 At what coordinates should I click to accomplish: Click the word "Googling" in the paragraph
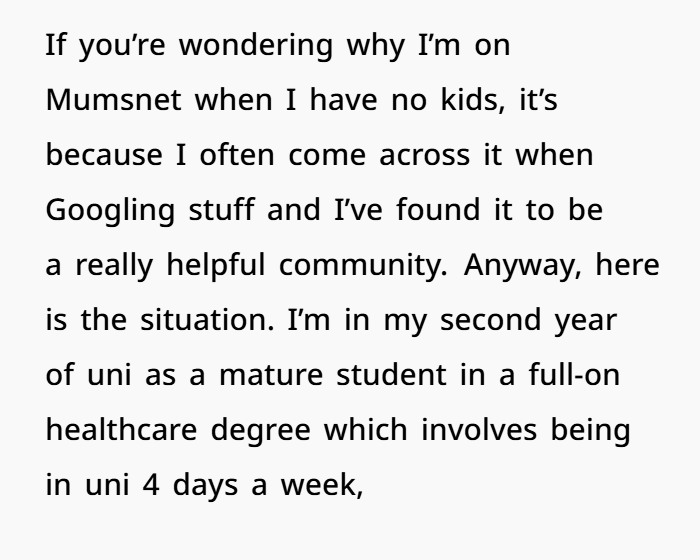tap(110, 210)
